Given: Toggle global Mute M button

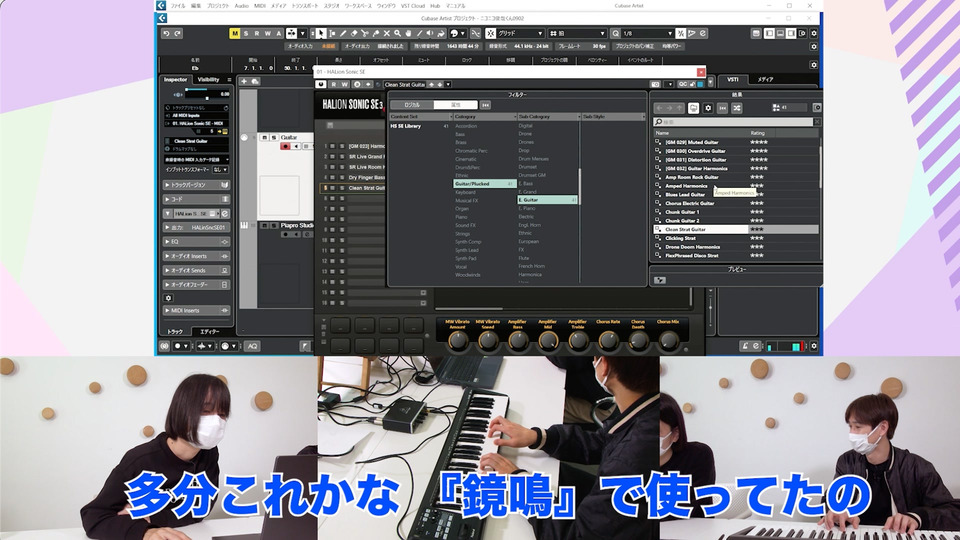Looking at the screenshot, I should [x=234, y=33].
